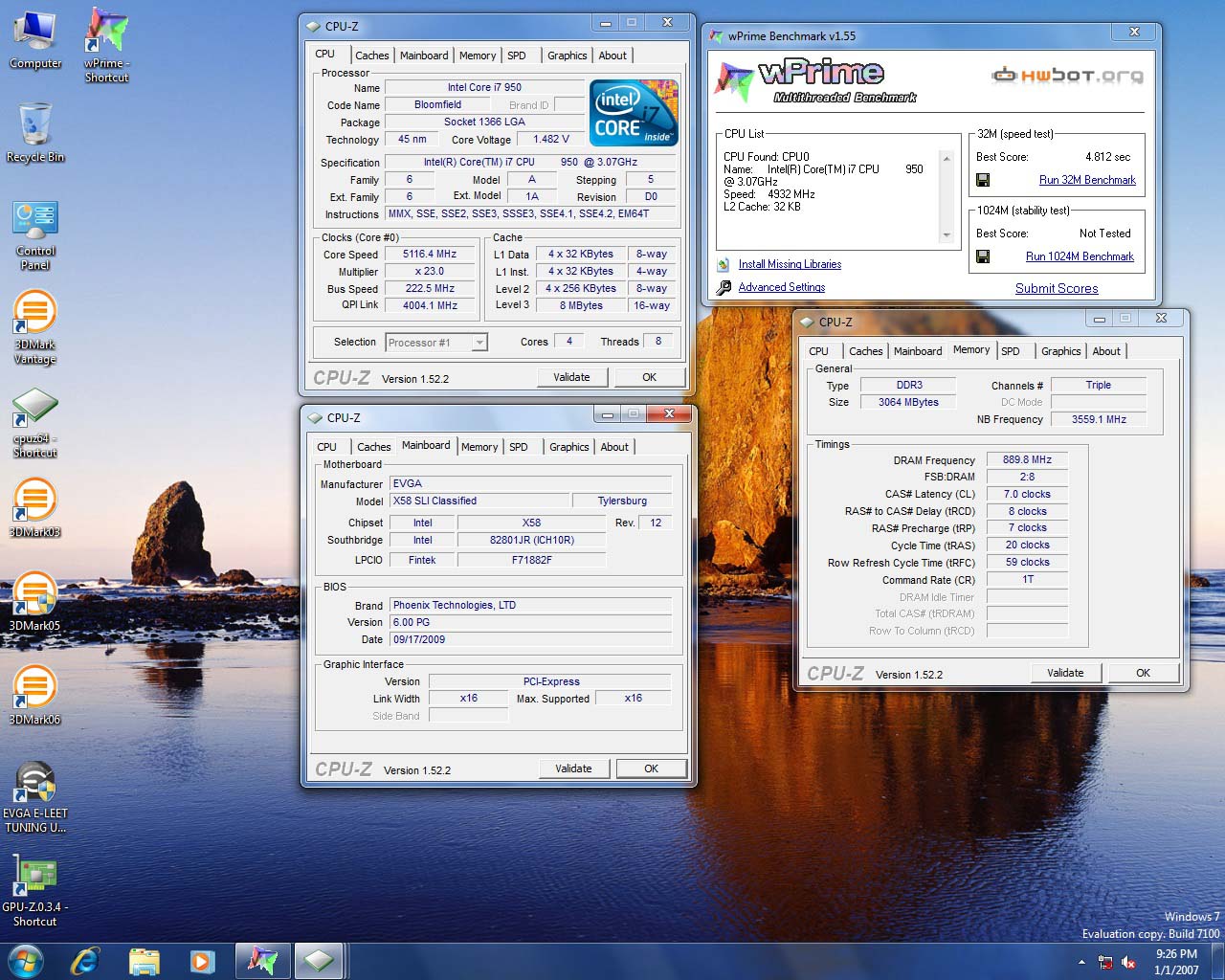Open Graphics tab in top CPU-Z window

[x=568, y=56]
